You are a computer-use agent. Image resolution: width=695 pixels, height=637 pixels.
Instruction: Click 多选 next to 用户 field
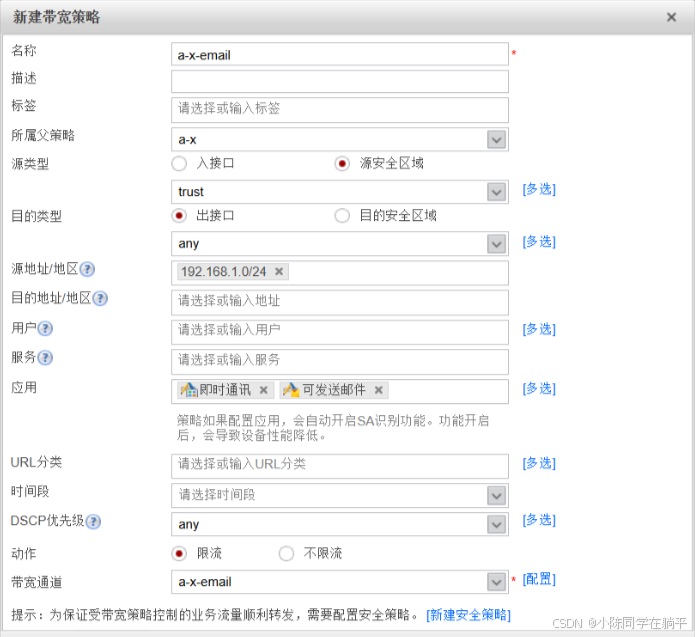pos(539,329)
